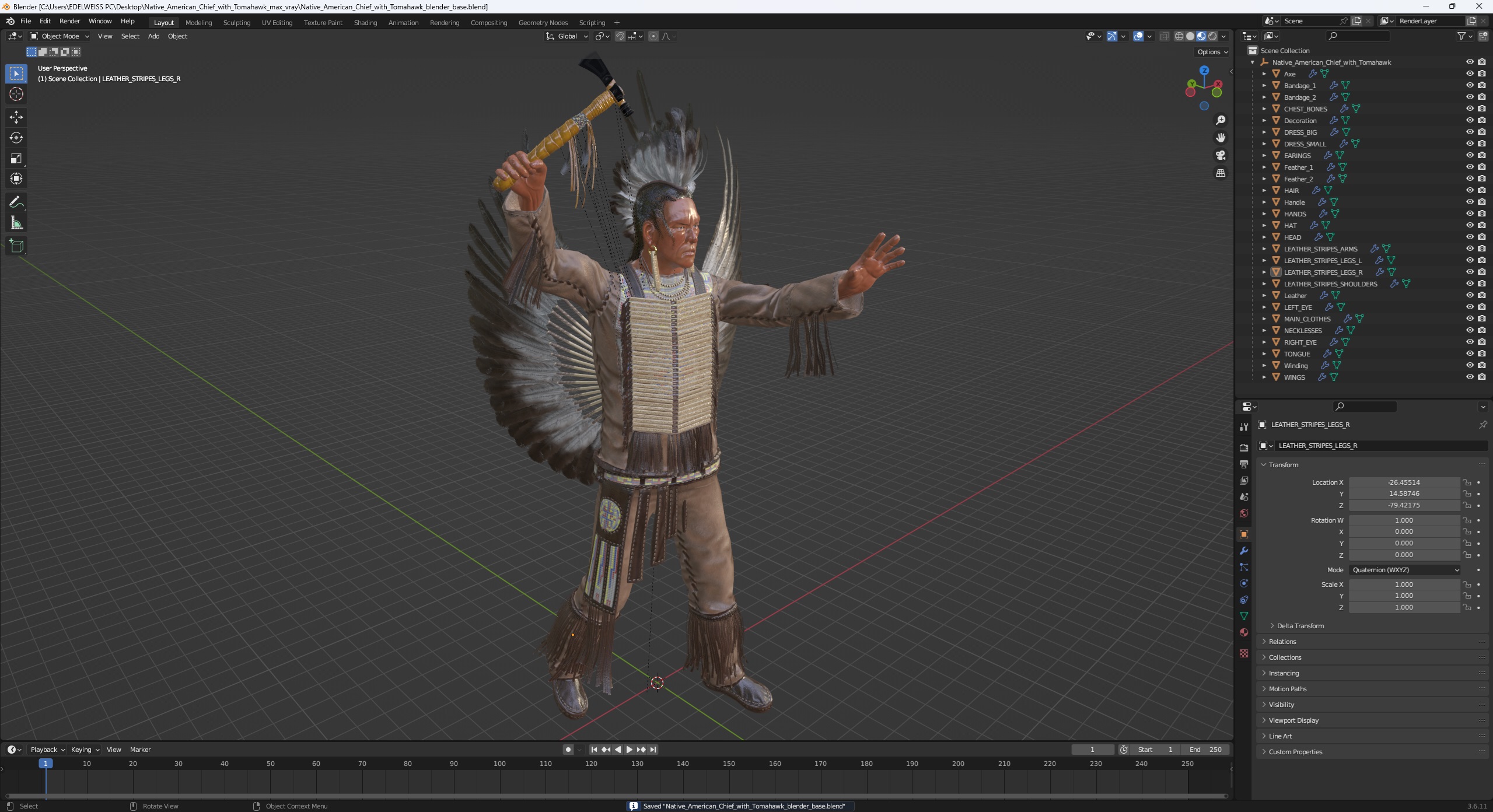Activate the Rotate tool
This screenshot has height=812, width=1493.
click(x=16, y=138)
